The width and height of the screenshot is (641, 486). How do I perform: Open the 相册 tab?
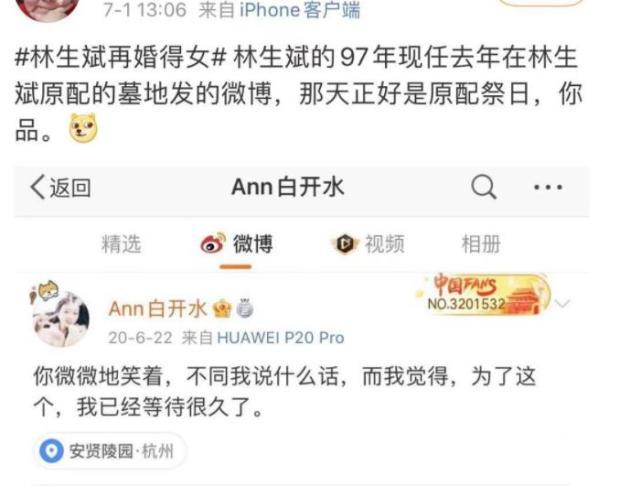[481, 244]
